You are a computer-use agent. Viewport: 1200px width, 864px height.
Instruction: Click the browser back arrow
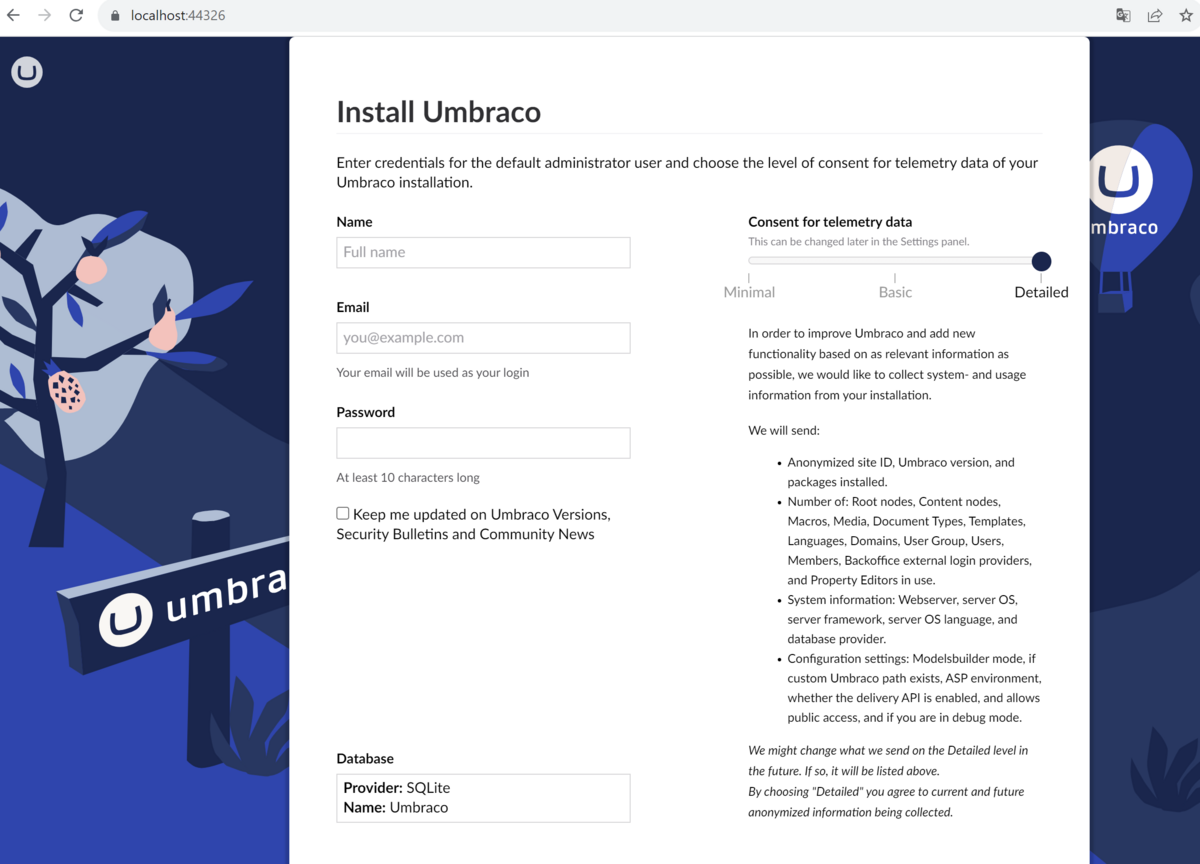click(13, 15)
